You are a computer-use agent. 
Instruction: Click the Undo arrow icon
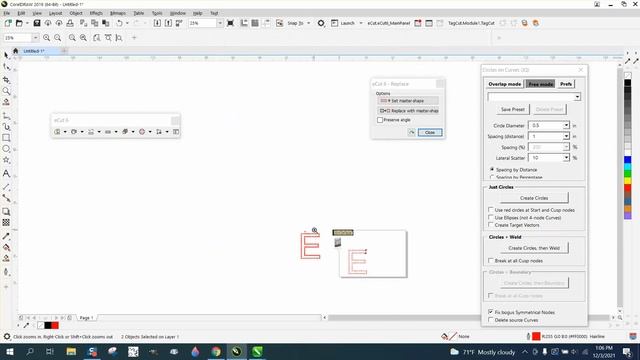(x=119, y=23)
